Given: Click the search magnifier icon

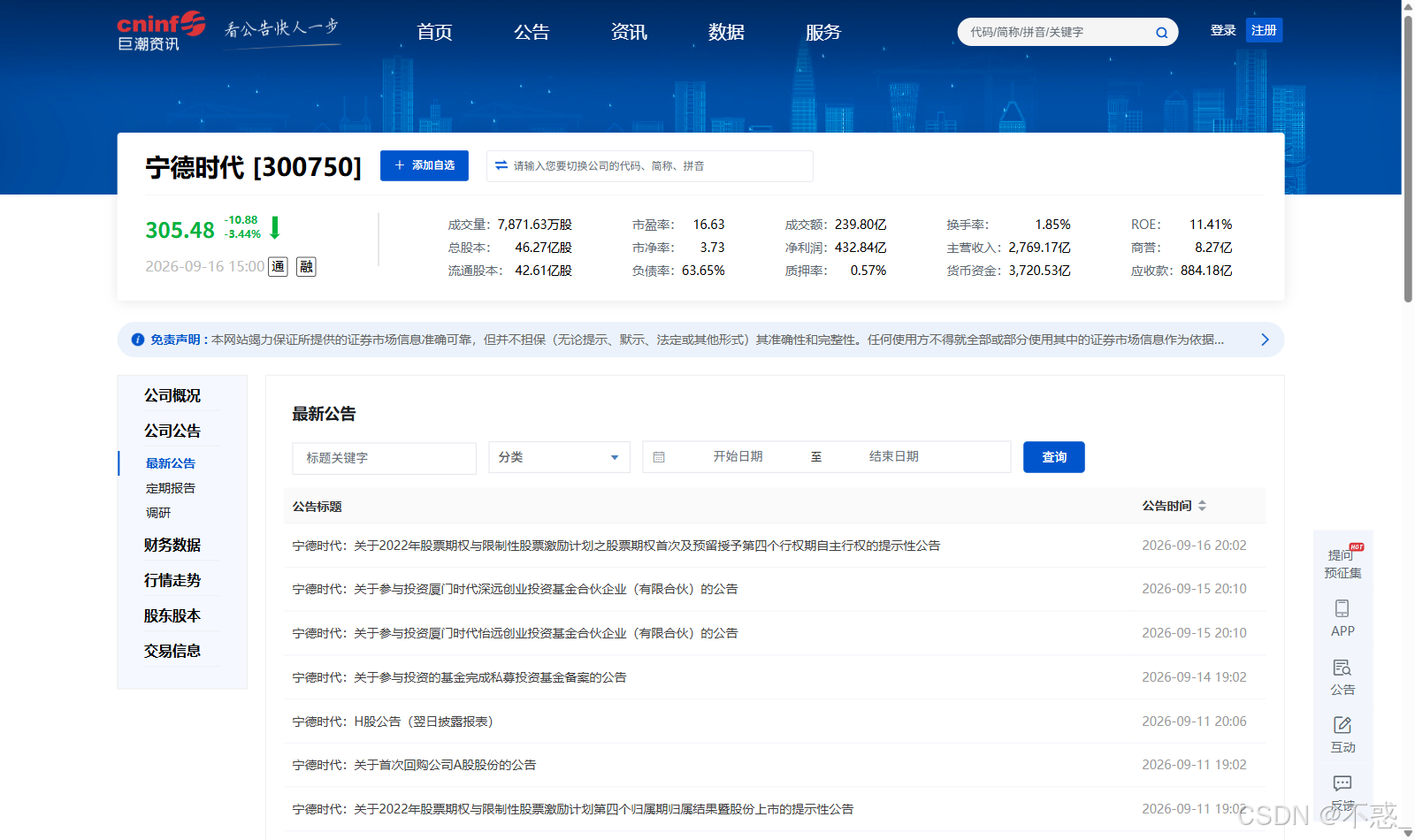Looking at the screenshot, I should (1161, 33).
